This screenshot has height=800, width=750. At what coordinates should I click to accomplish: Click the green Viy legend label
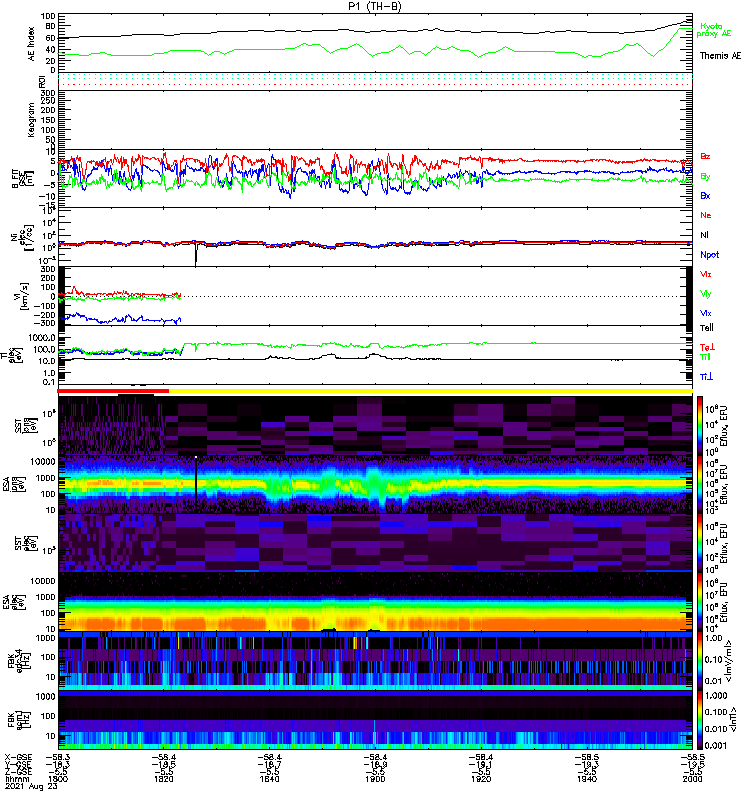(705, 294)
